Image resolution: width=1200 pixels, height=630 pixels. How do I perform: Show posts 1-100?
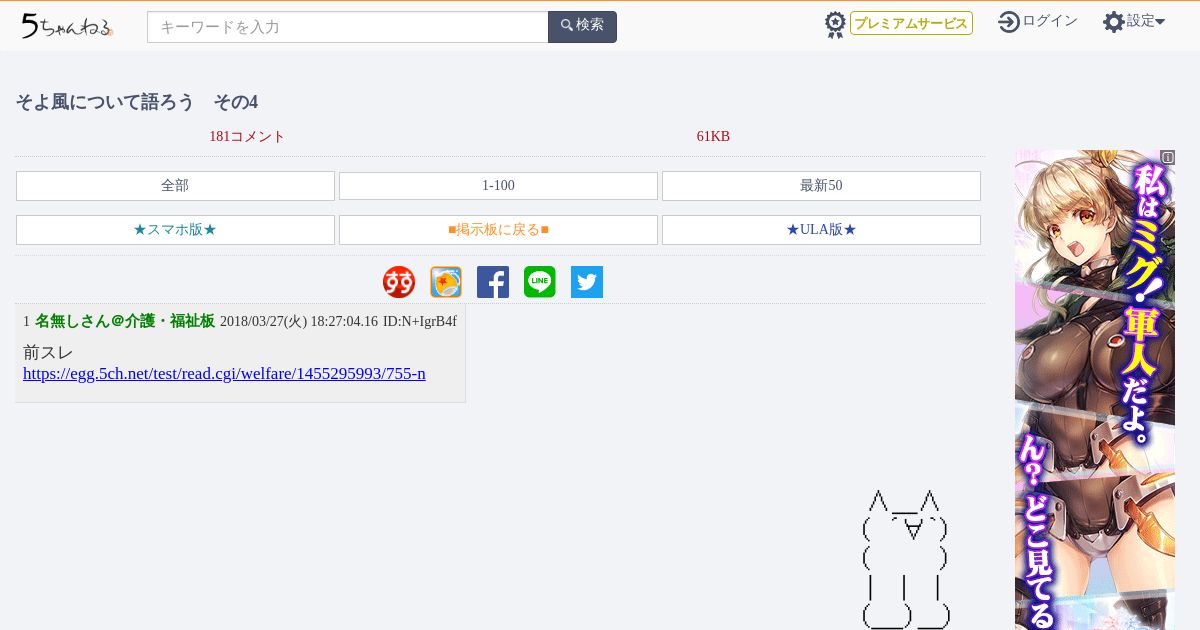point(498,186)
